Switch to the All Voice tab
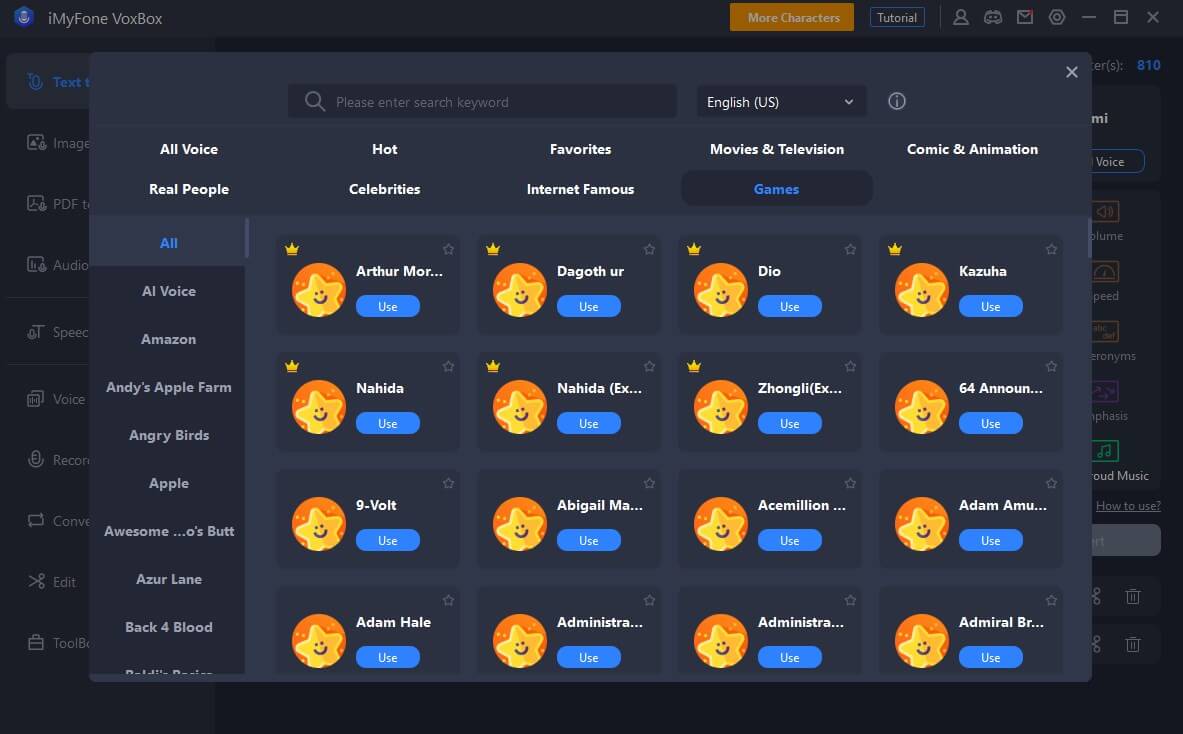The height and width of the screenshot is (734, 1183). tap(189, 149)
